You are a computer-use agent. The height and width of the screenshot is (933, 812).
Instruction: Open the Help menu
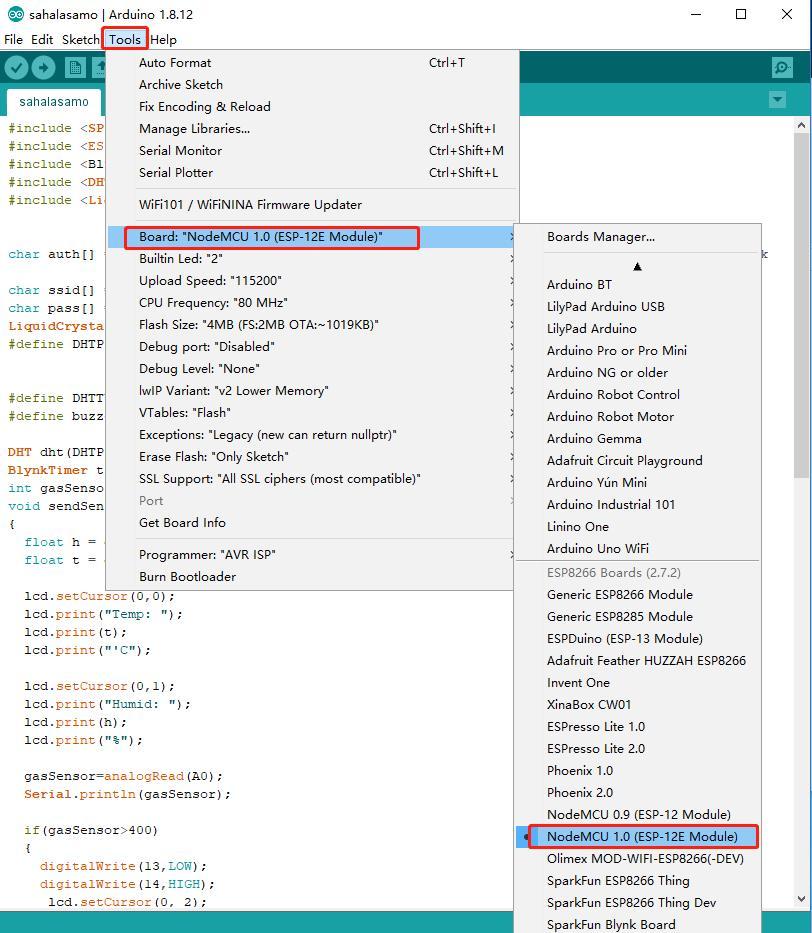coord(163,39)
